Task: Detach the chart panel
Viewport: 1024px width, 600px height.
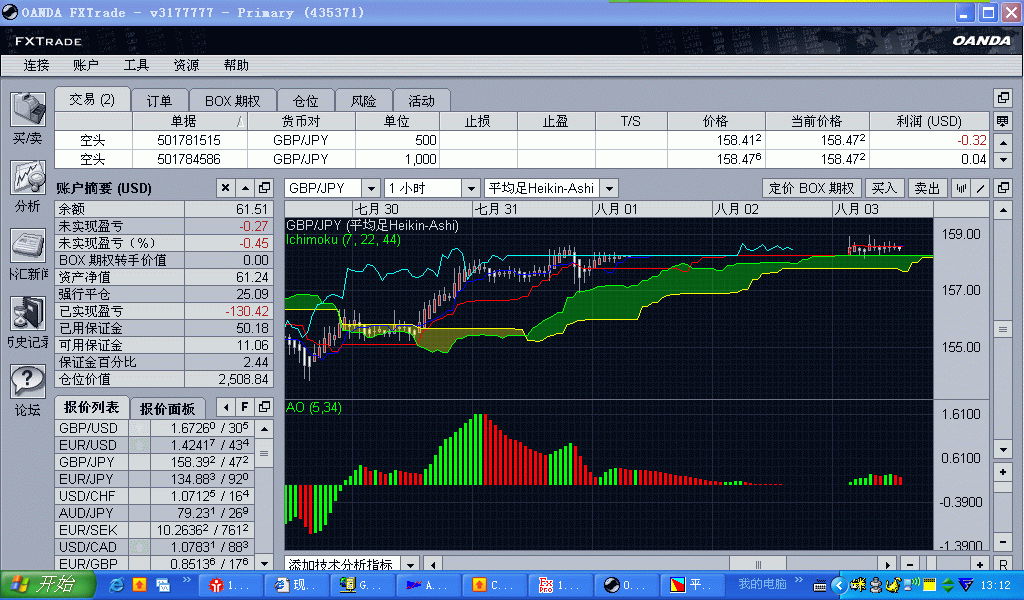Action: [x=1003, y=188]
